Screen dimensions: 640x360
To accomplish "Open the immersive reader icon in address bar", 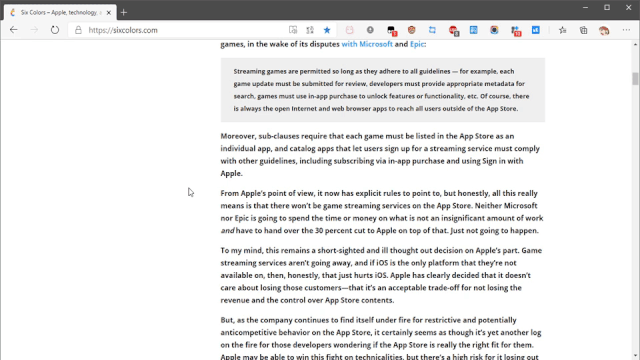I will click(293, 30).
